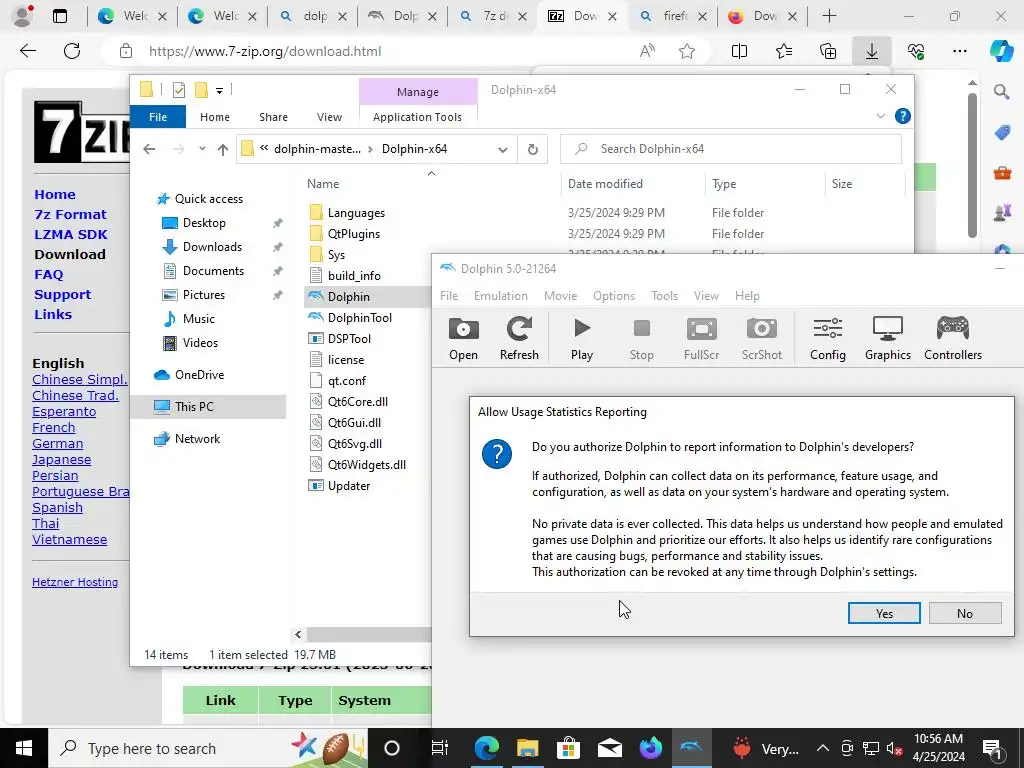The width and height of the screenshot is (1024, 768).
Task: Open Explorer help question mark icon
Action: tap(903, 116)
